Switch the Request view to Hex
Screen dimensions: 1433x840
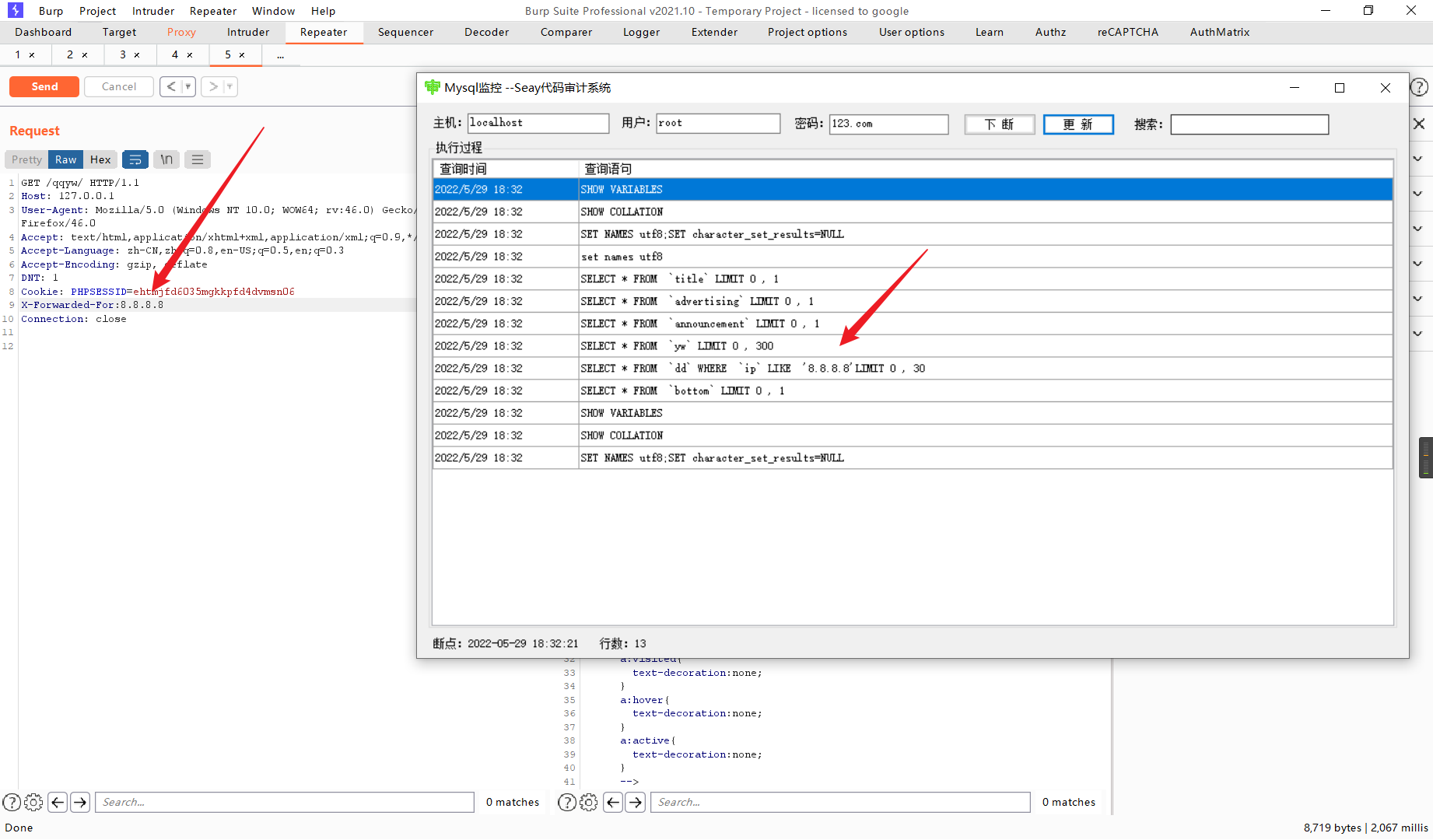pos(100,159)
